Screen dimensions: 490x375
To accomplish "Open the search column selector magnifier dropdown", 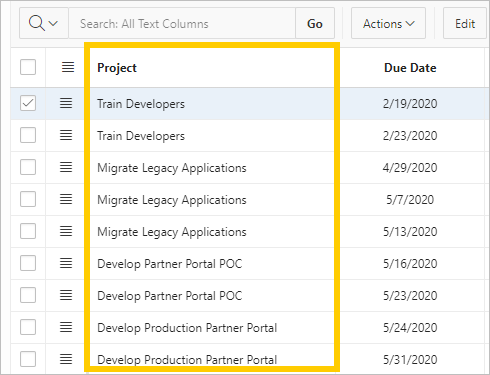I will click(44, 24).
